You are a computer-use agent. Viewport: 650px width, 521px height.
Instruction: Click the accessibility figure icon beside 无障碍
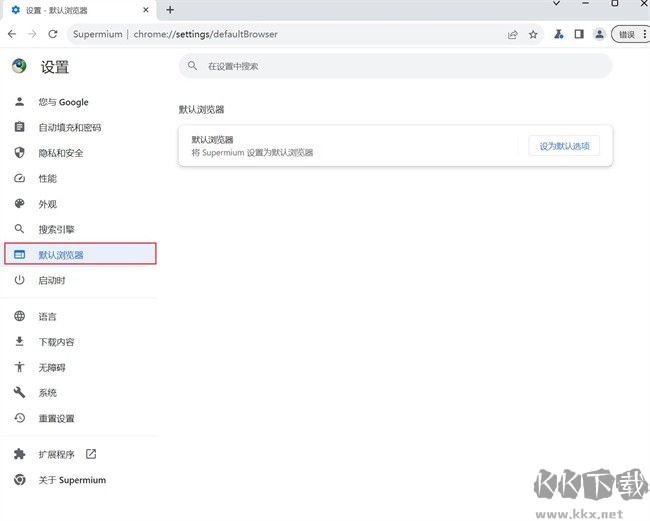pos(19,367)
